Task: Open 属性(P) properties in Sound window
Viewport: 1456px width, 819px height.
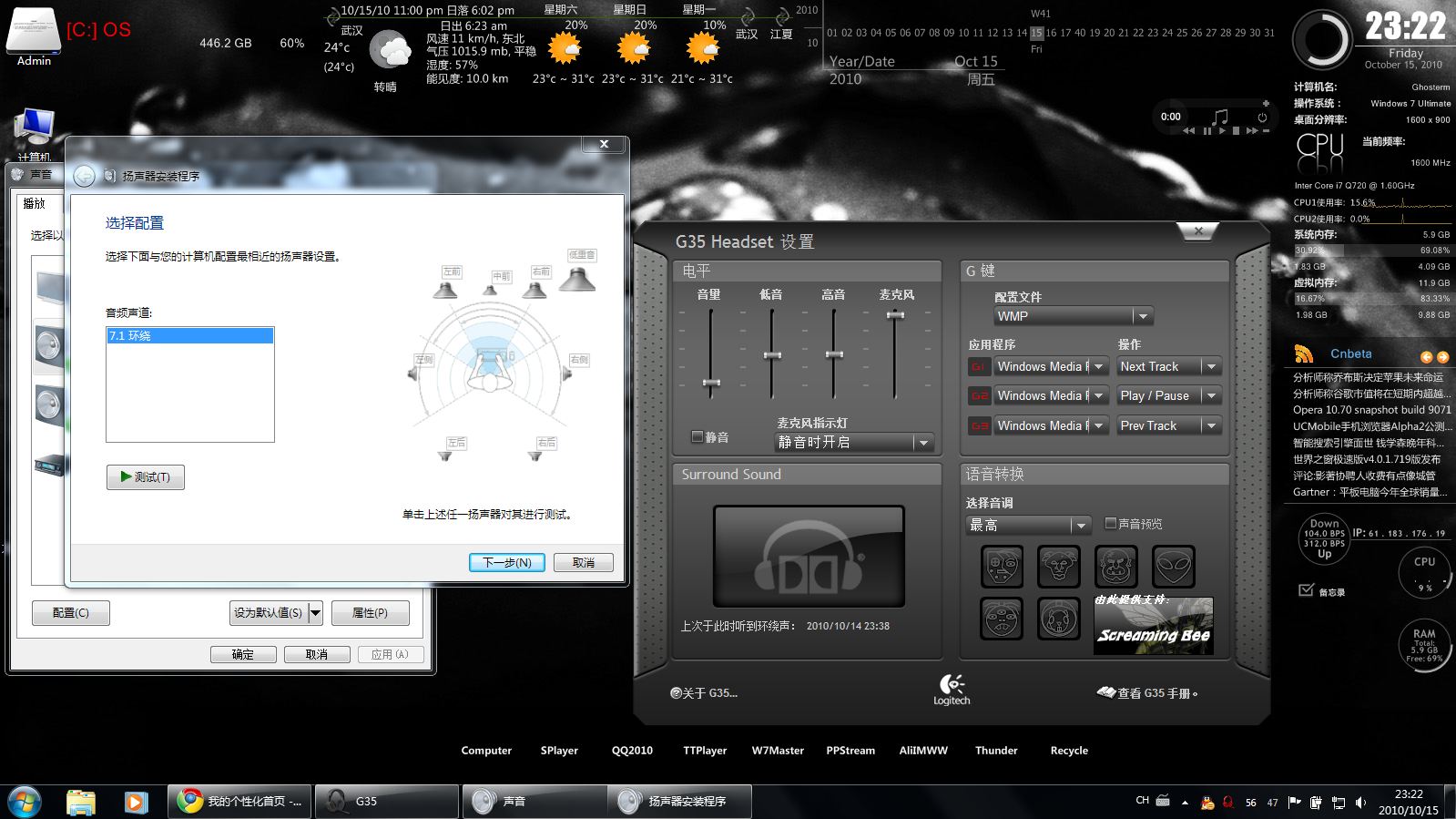Action: [370, 613]
